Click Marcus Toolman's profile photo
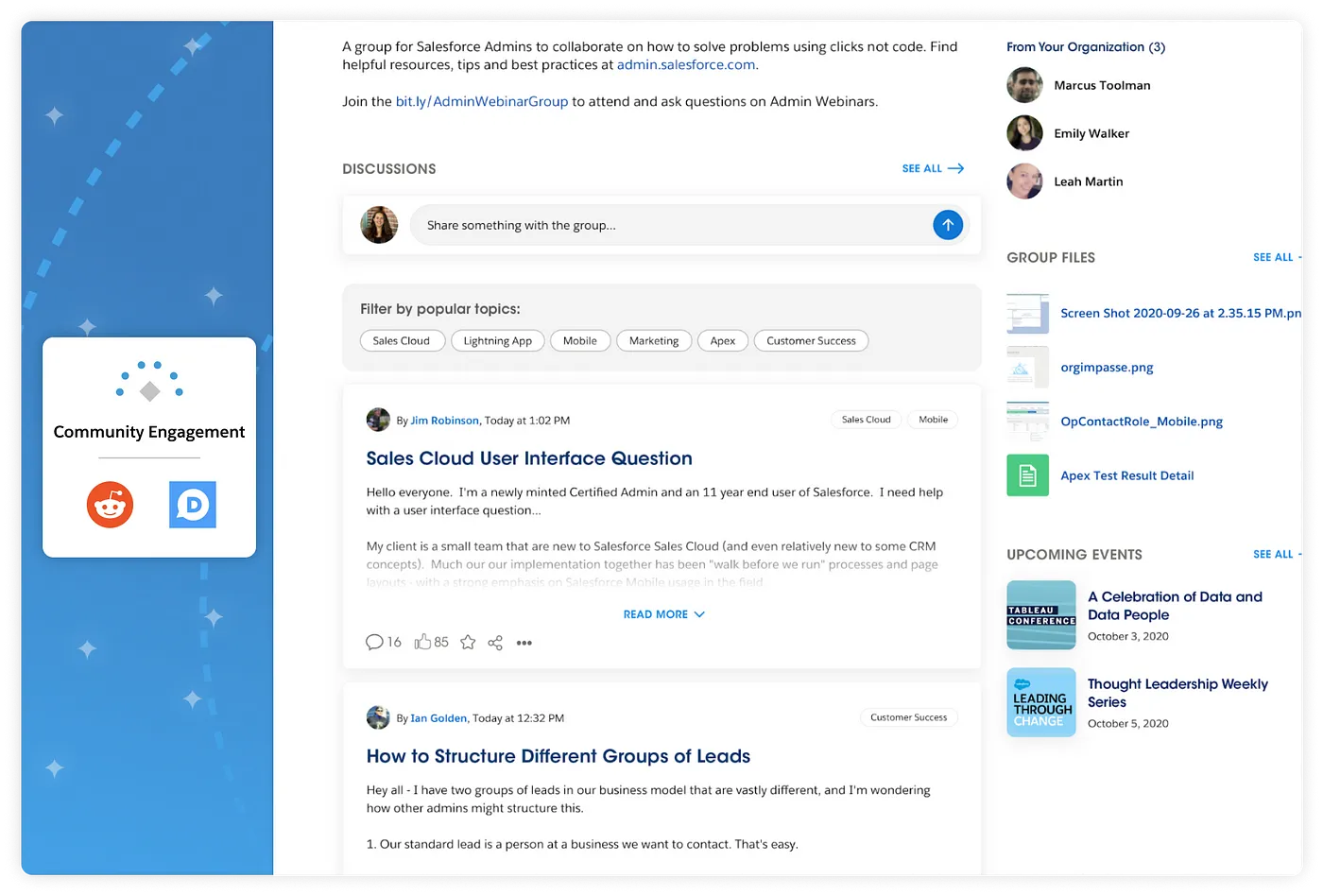The width and height of the screenshot is (1323, 896). (1024, 85)
